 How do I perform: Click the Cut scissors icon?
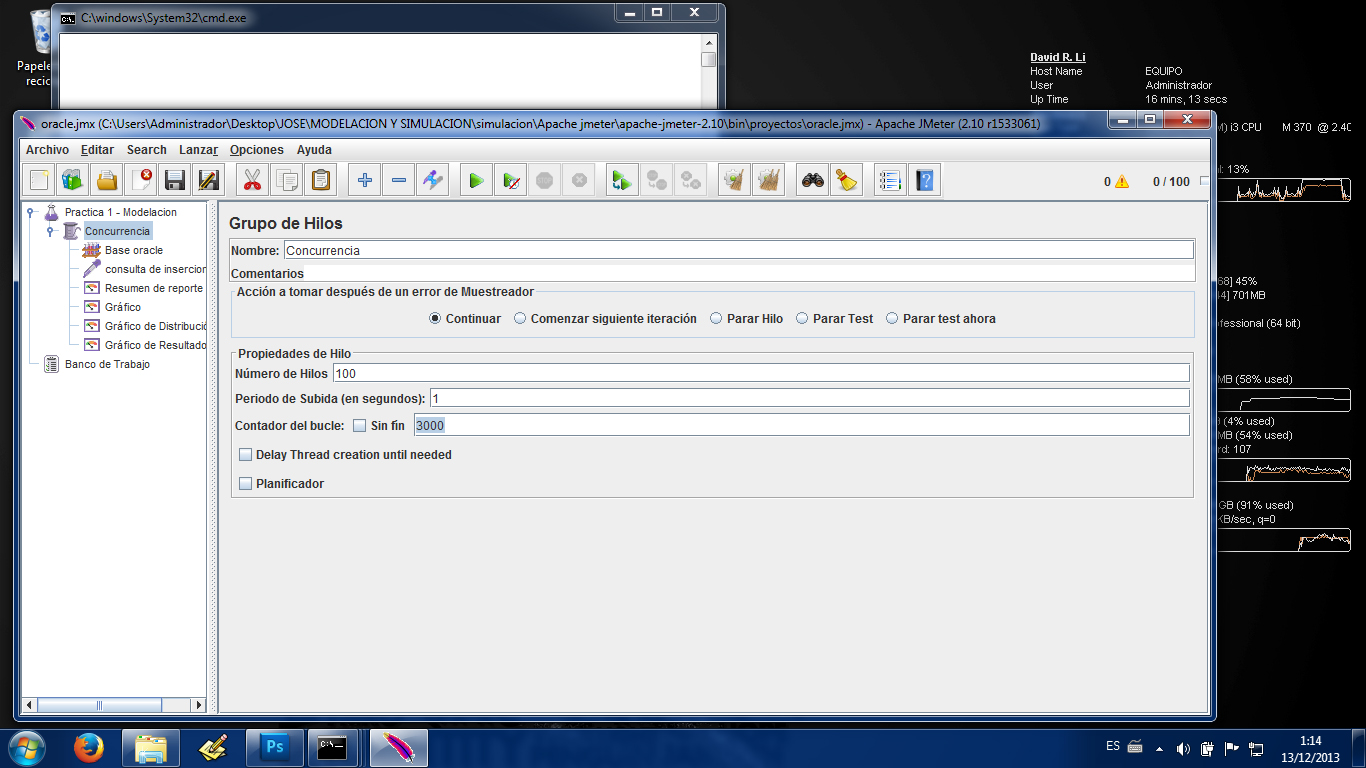point(253,181)
